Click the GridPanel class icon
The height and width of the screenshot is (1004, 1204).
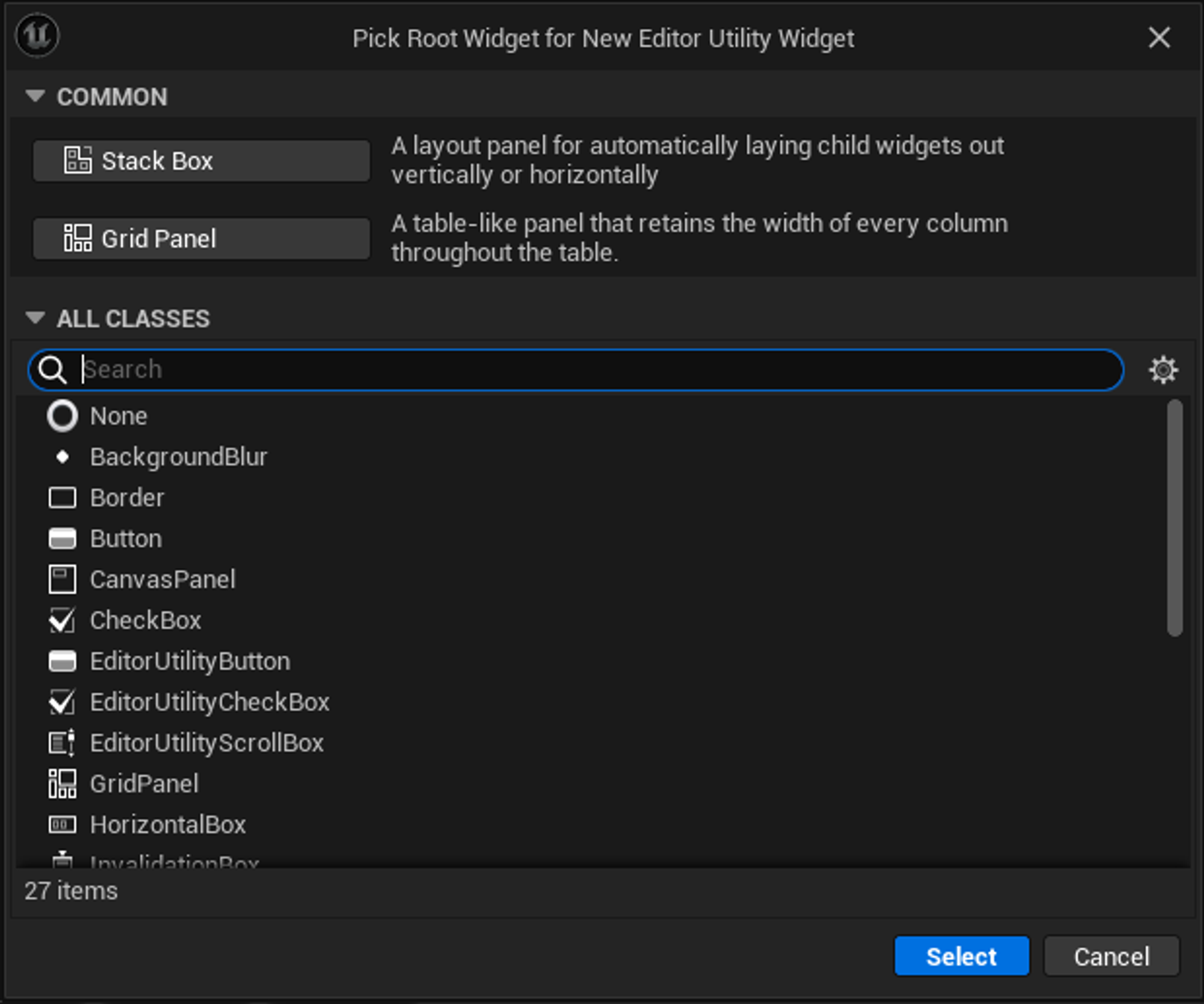pyautogui.click(x=62, y=784)
